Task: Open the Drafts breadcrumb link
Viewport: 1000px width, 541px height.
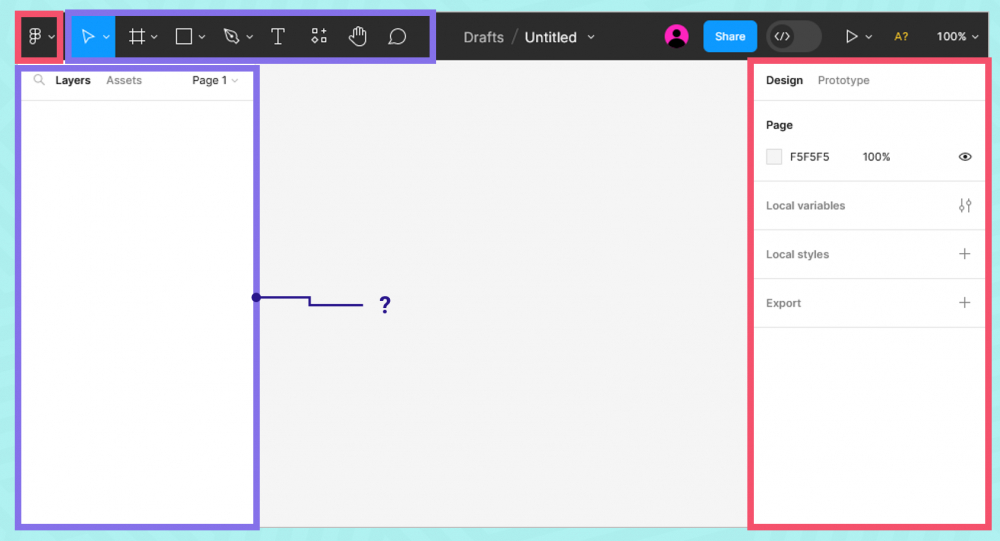Action: pos(483,37)
